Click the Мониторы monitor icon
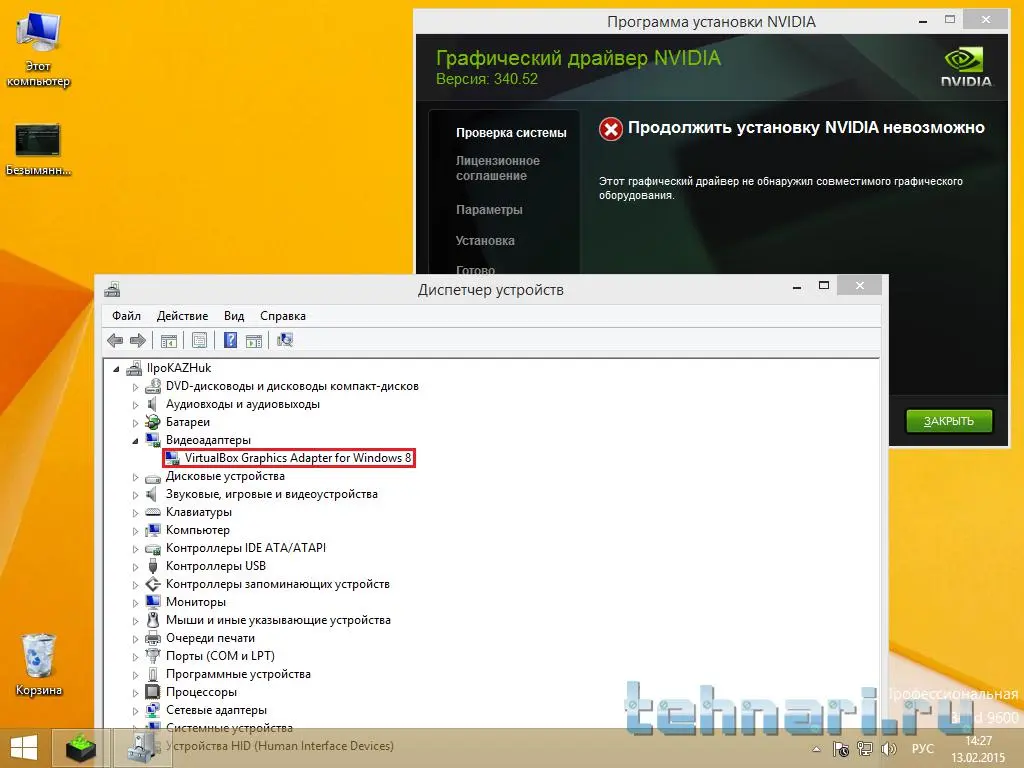 [153, 601]
